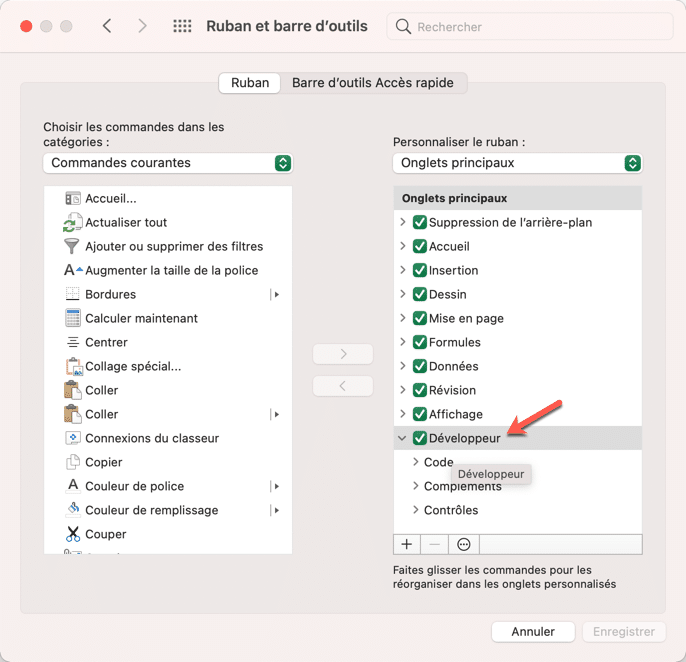Toggle the Développeur checkbox
Screen dimensions: 686x662
point(420,438)
